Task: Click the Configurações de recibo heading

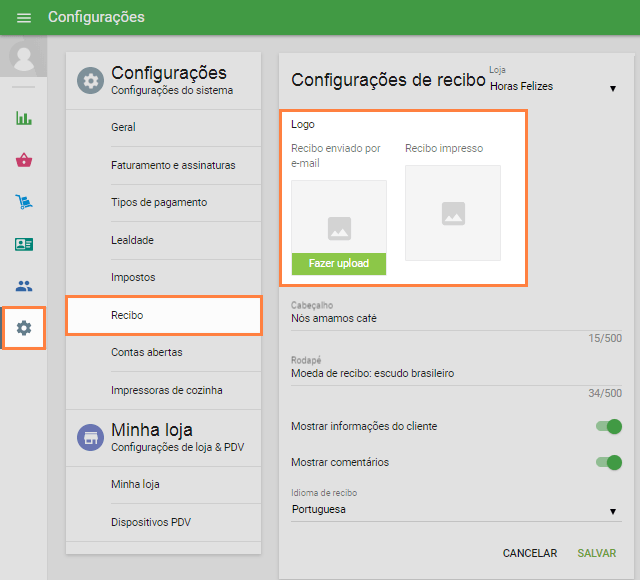Action: click(x=388, y=80)
